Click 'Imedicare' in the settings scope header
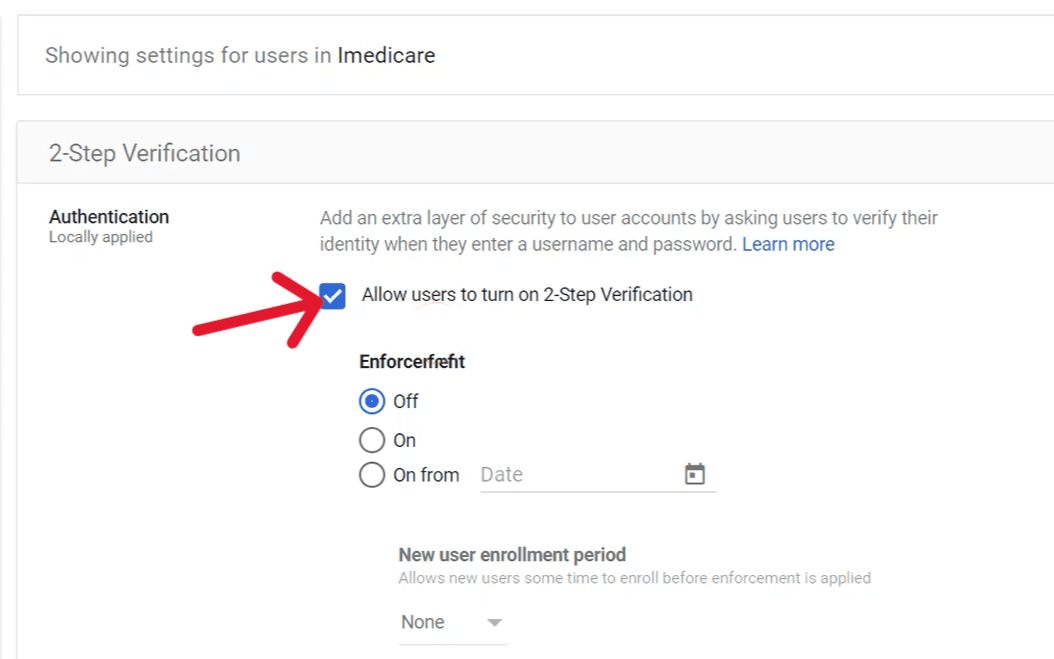Viewport: 1054px width, 659px height. point(386,56)
